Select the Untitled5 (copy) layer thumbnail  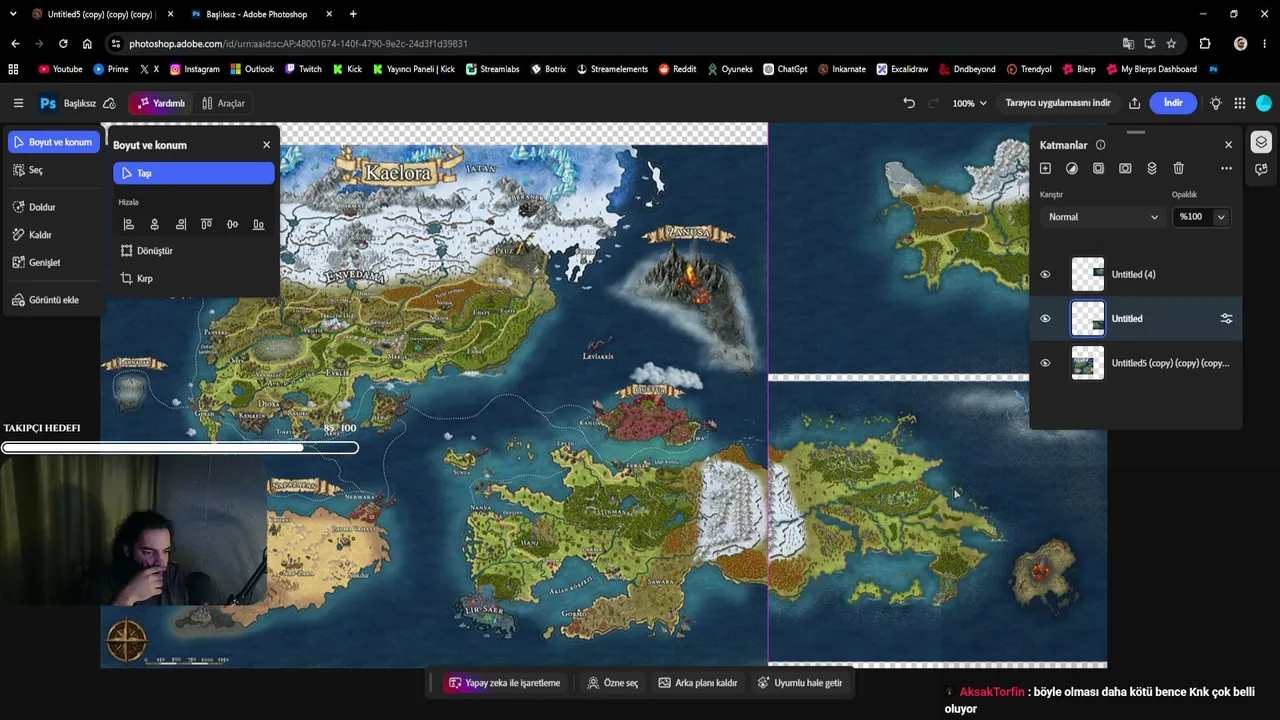tap(1088, 363)
